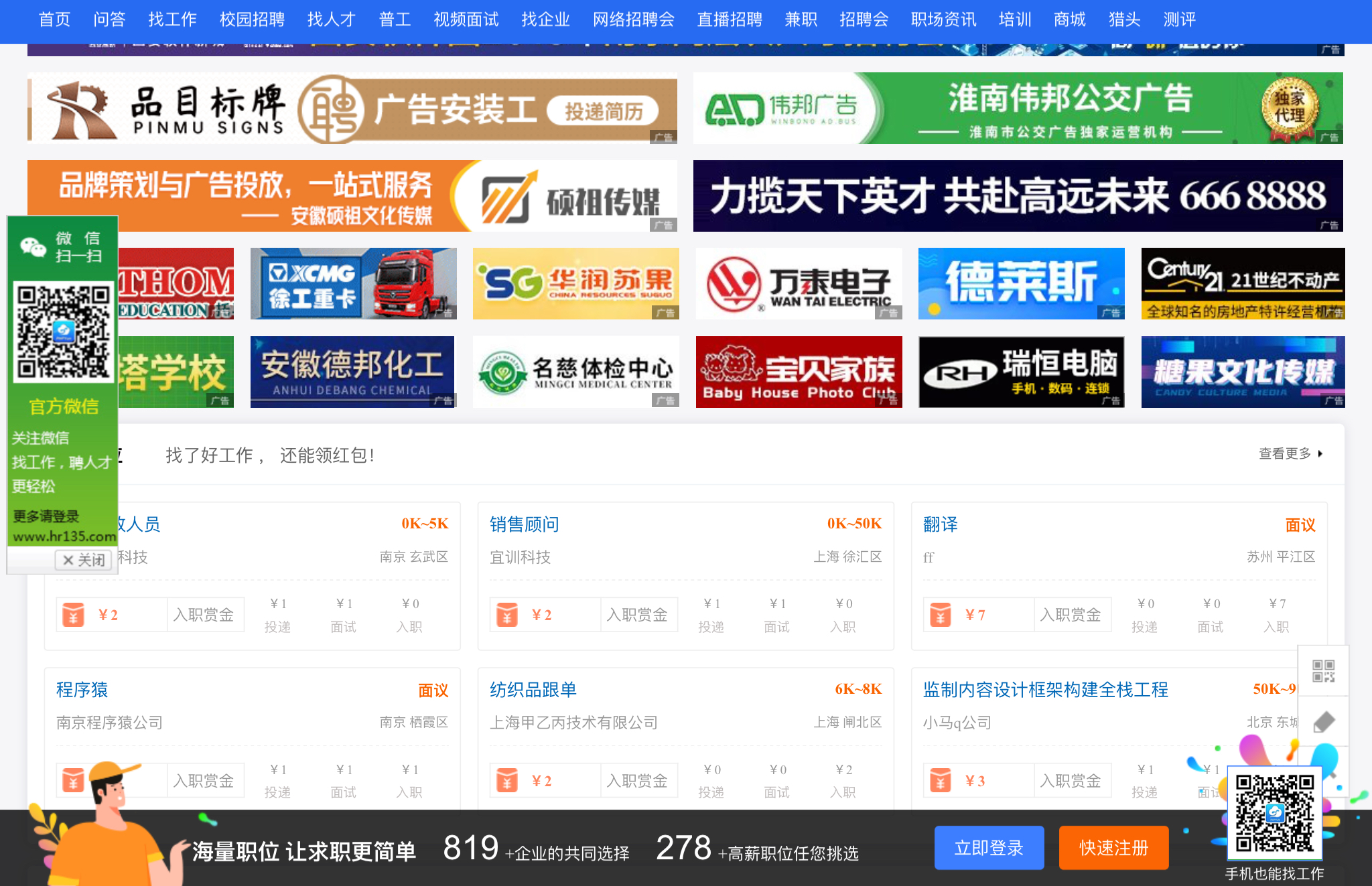
Task: Click the Century 21 不动产 advertisement
Action: tap(1243, 283)
